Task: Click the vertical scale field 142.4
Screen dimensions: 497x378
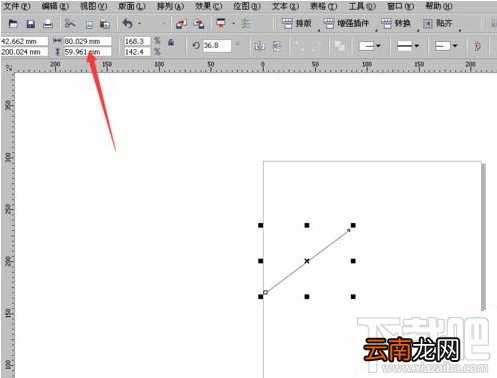Action: tap(137, 52)
